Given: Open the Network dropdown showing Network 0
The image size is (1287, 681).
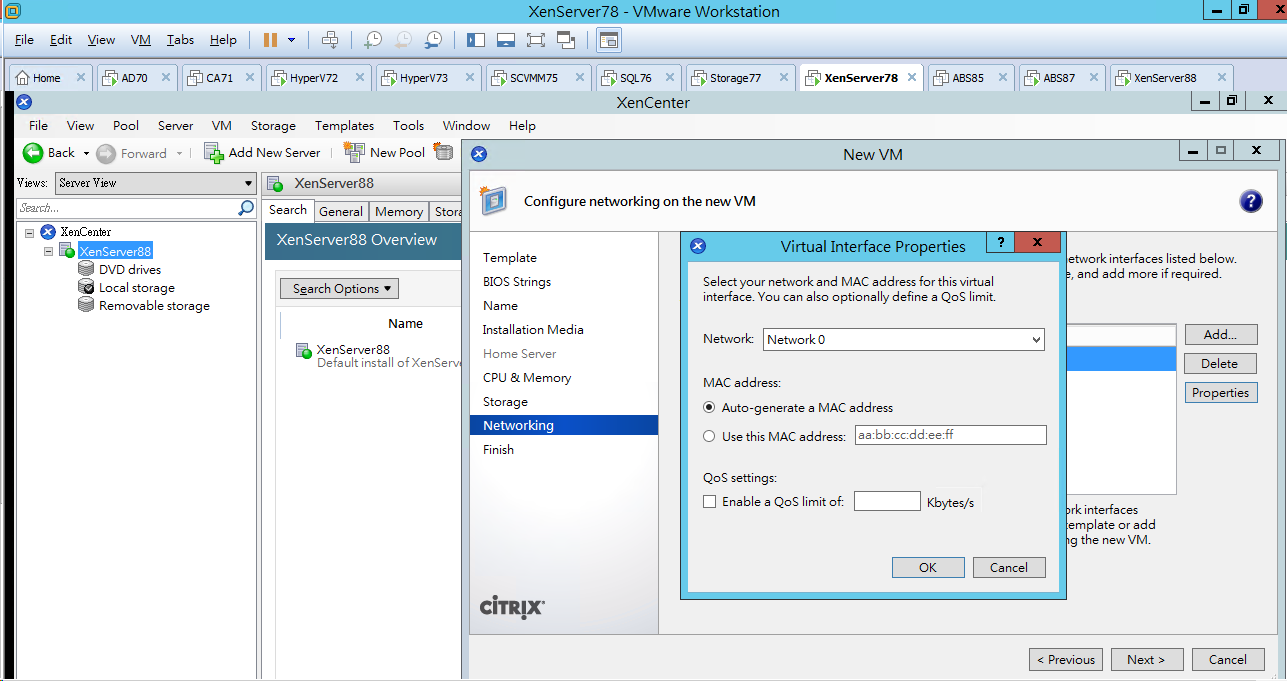Looking at the screenshot, I should click(903, 340).
